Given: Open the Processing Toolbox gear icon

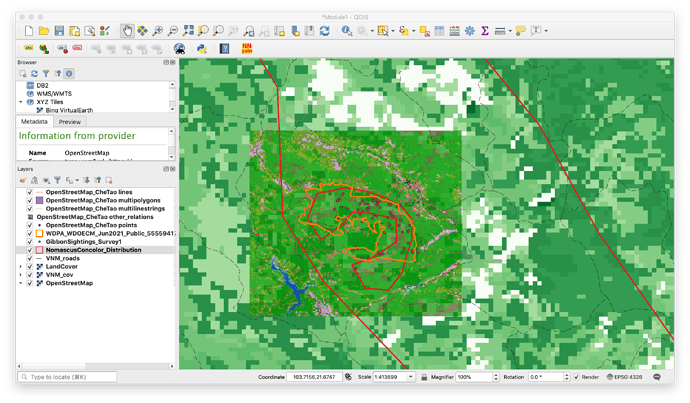Looking at the screenshot, I should pos(470,31).
